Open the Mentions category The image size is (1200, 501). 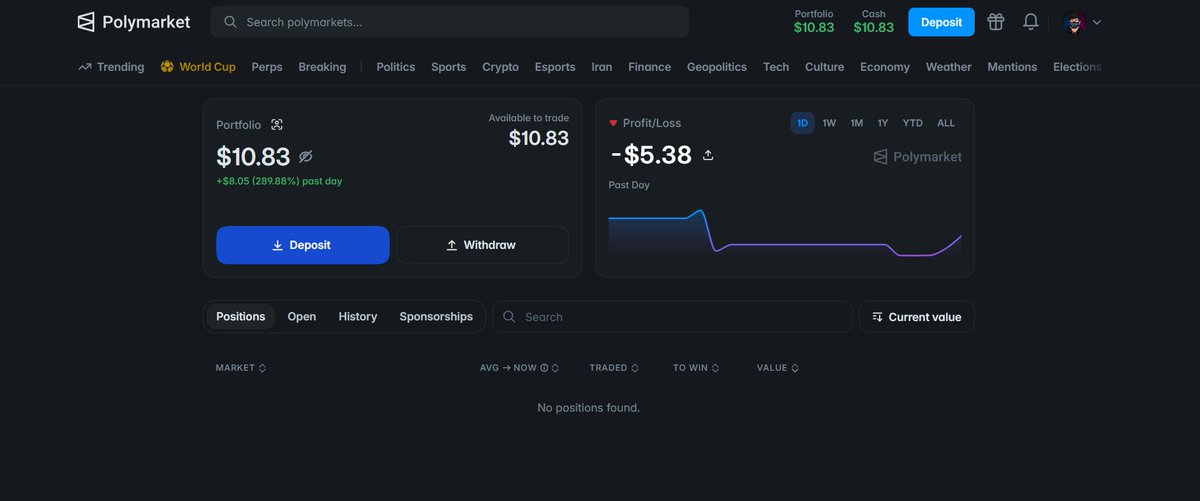click(1012, 67)
